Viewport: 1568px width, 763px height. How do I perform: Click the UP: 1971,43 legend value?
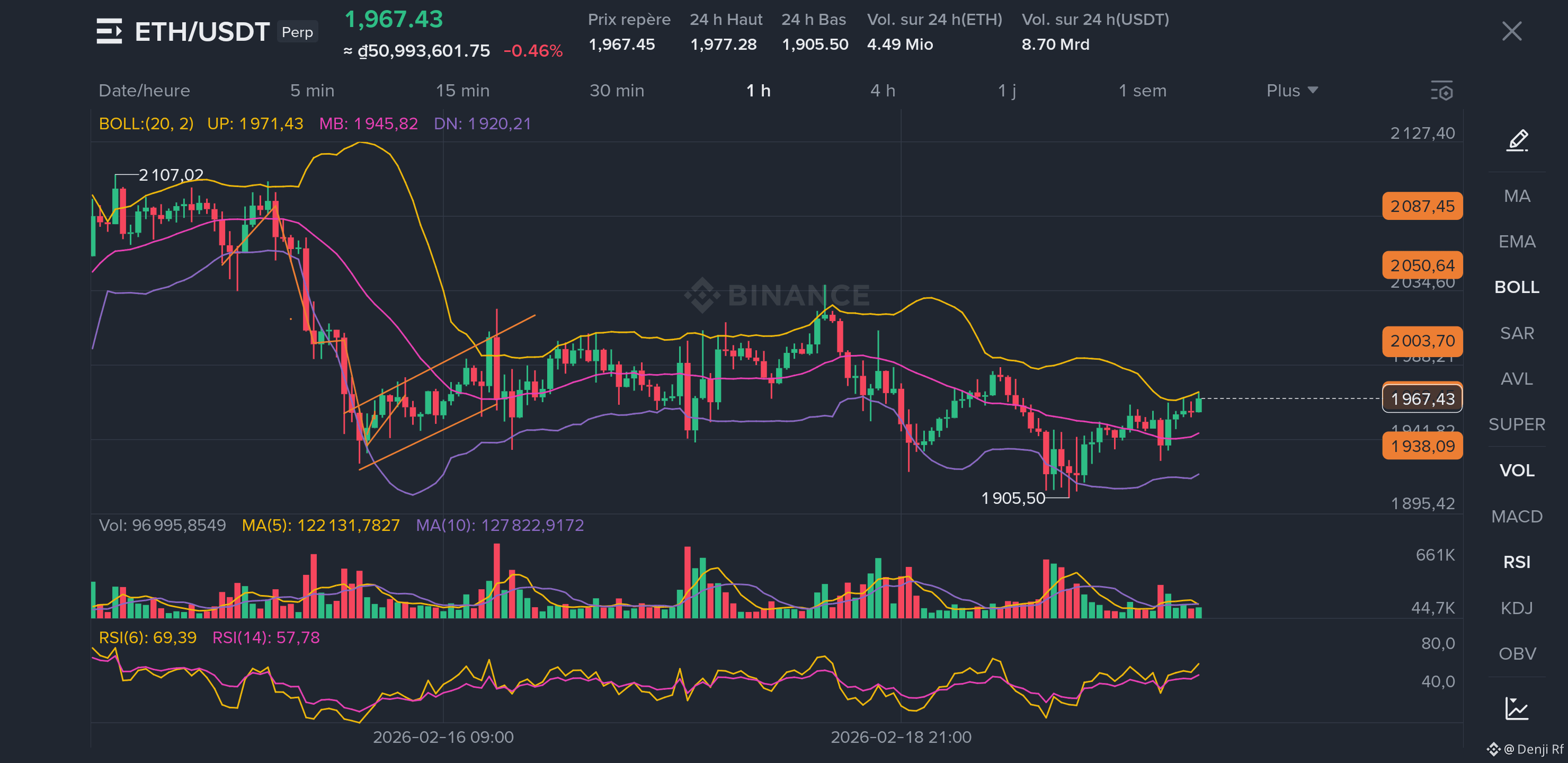point(255,123)
